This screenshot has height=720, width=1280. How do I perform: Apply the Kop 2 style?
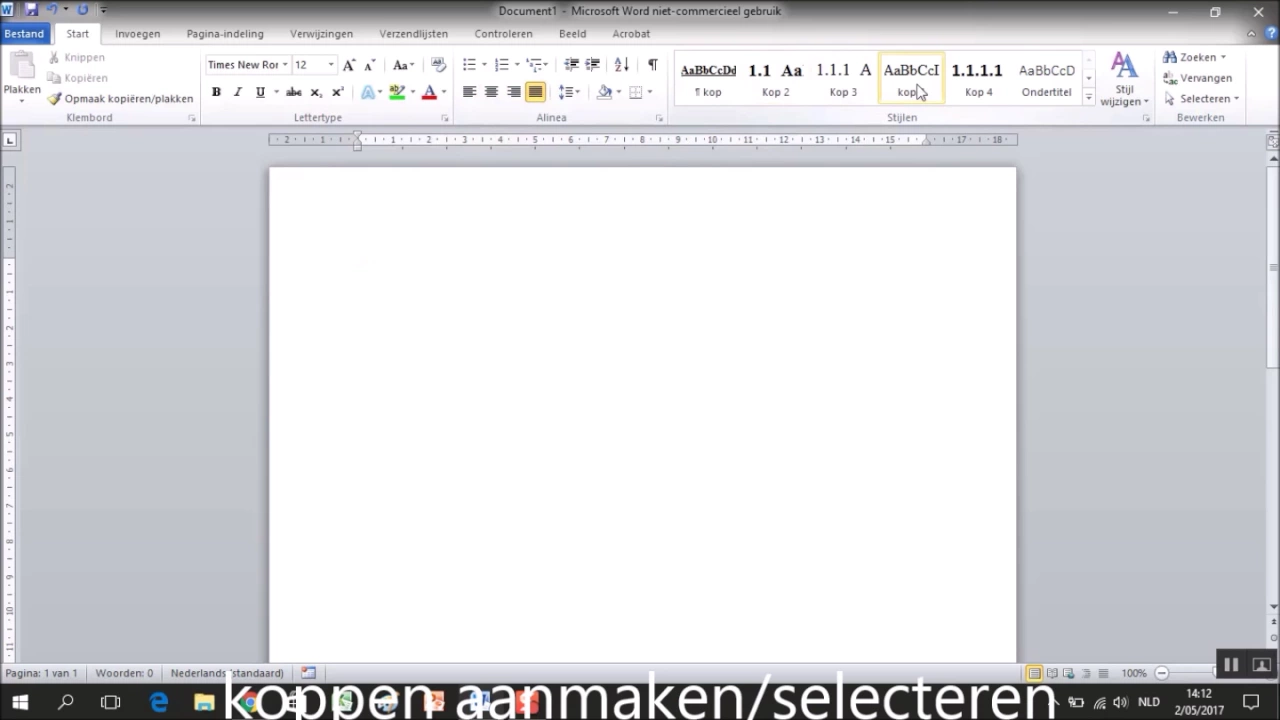click(775, 79)
